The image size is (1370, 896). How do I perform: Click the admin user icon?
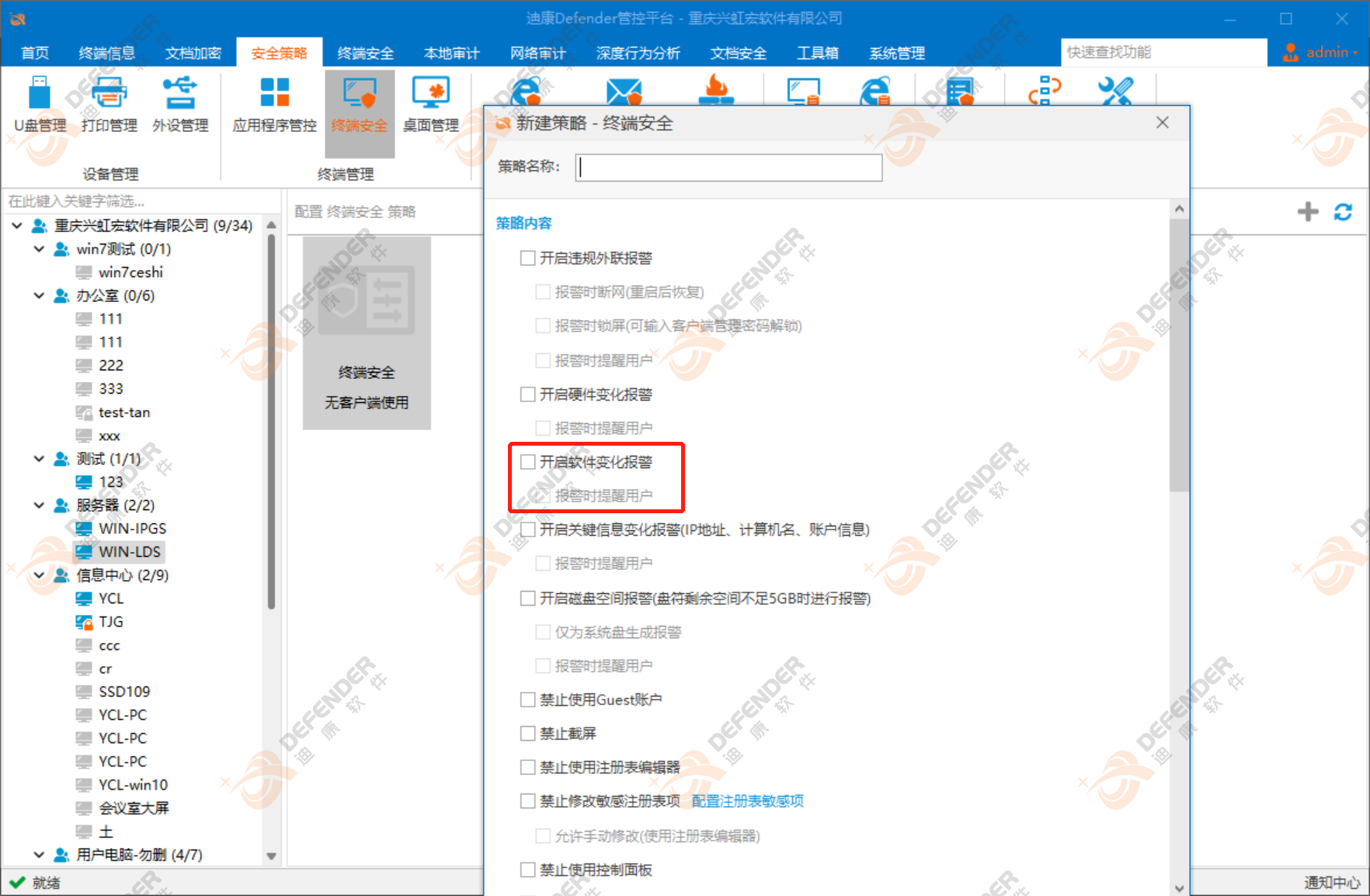[1290, 52]
